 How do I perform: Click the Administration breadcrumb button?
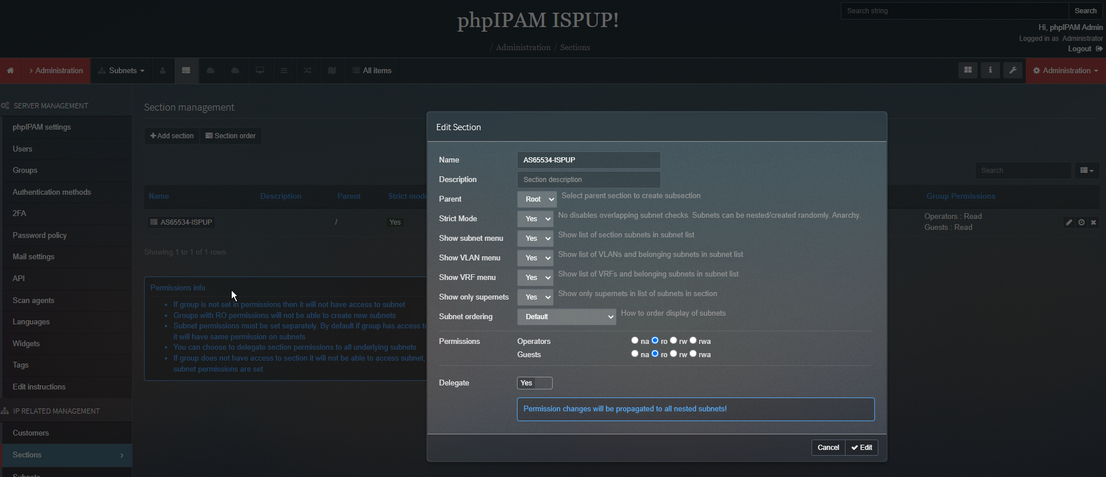coord(55,71)
